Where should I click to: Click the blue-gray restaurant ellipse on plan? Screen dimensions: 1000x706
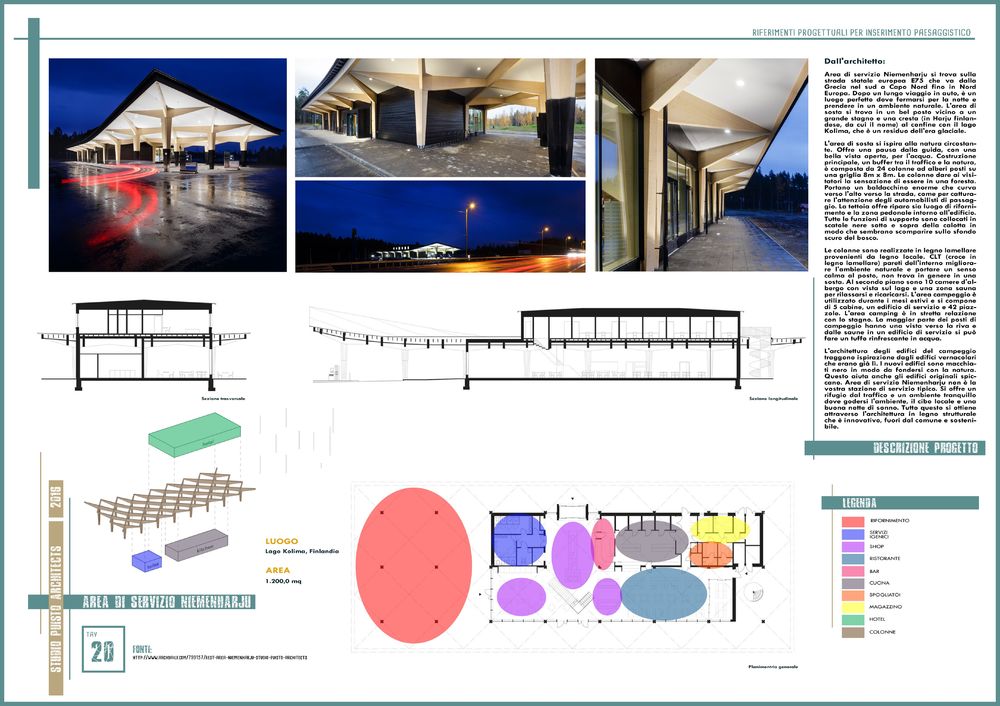pyautogui.click(x=664, y=594)
